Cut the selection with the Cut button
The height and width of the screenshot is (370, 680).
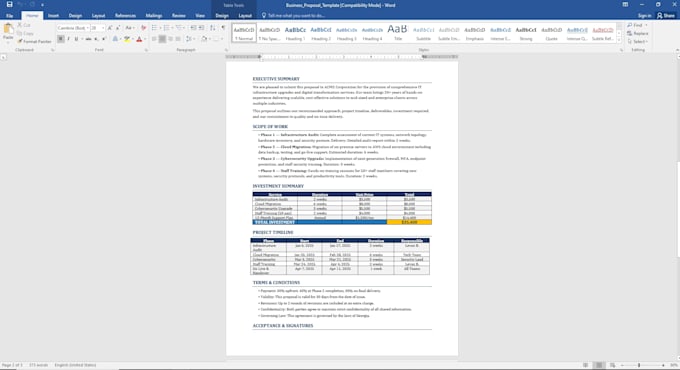[24, 25]
